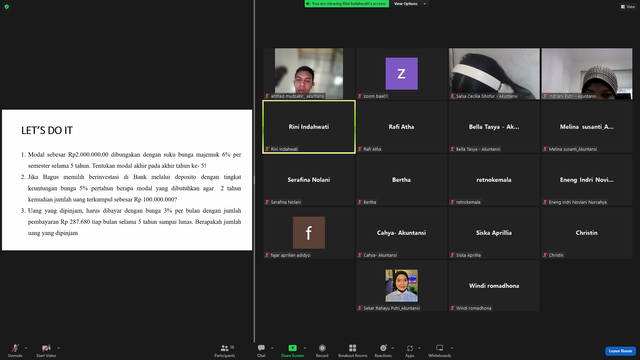
Task: Select the Windi romadhona participant tile
Action: coord(494,286)
